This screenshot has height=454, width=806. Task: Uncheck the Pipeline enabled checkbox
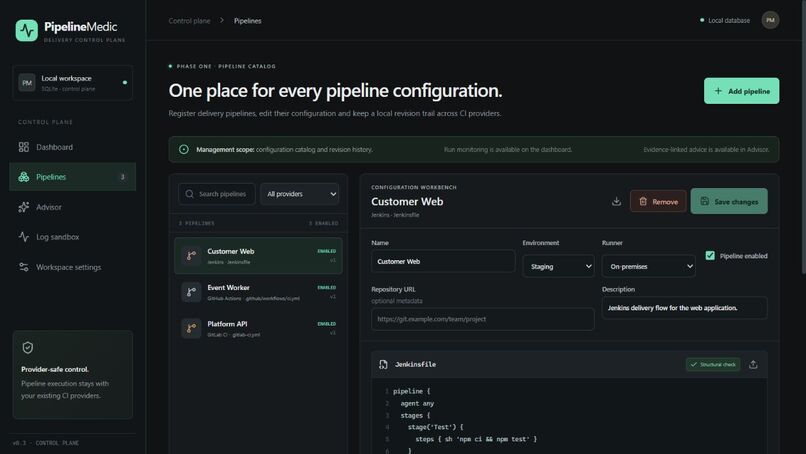[x=710, y=256]
